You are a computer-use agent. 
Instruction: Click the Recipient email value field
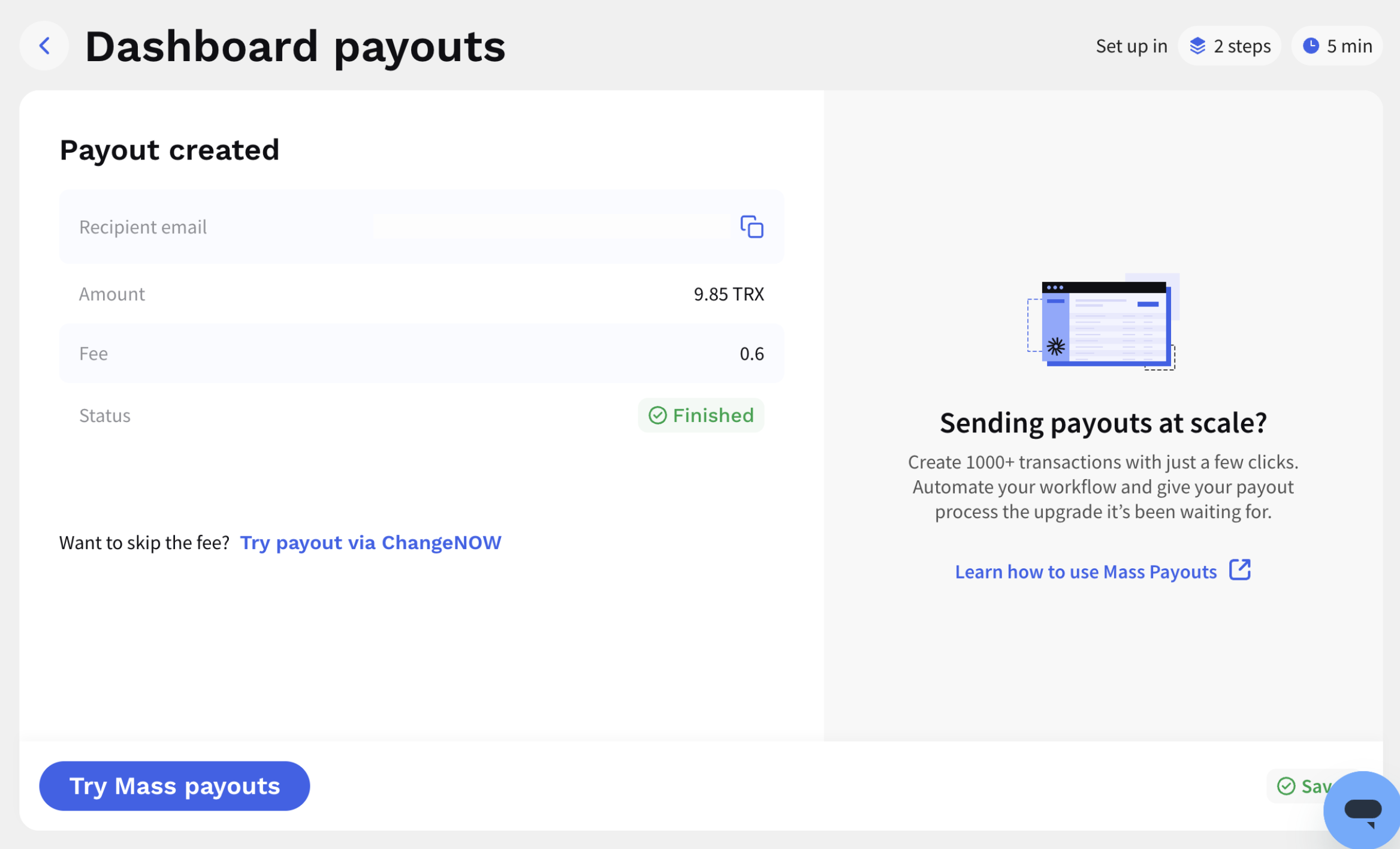coord(551,227)
